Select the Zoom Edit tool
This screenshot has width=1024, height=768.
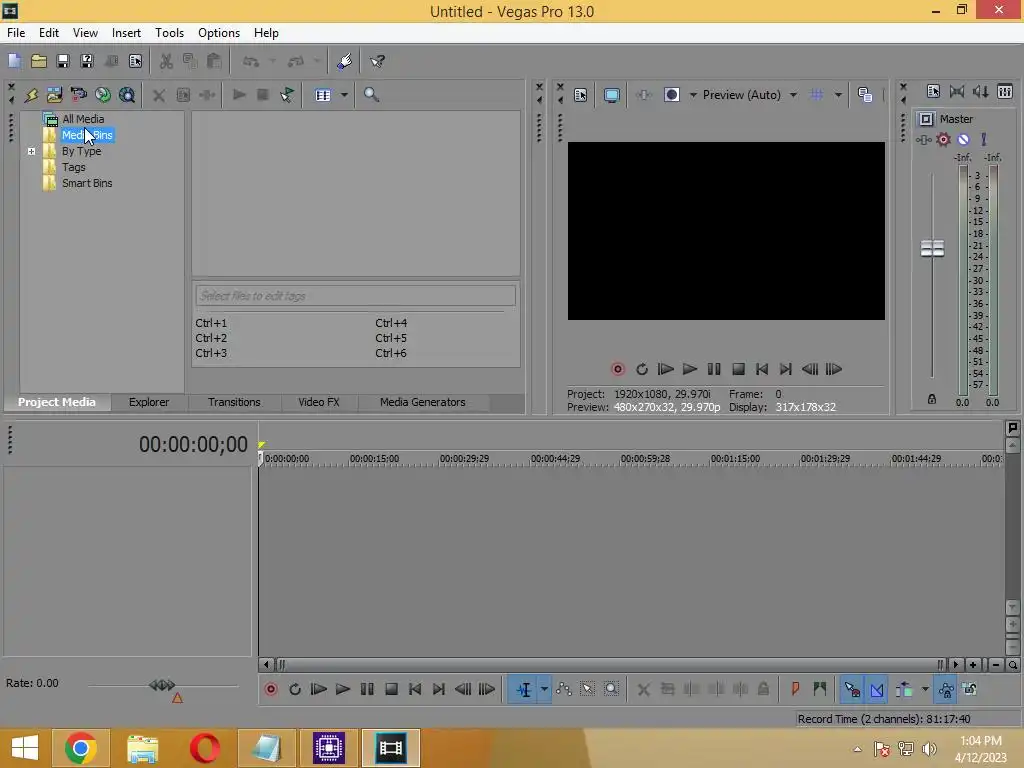(611, 689)
